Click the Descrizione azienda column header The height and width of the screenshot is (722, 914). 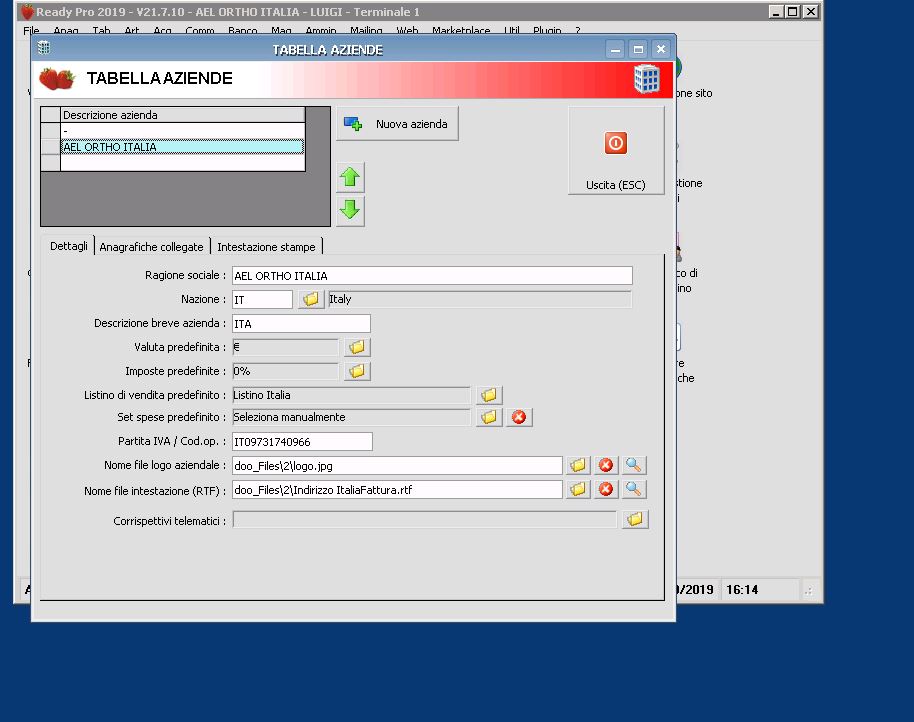(182, 115)
